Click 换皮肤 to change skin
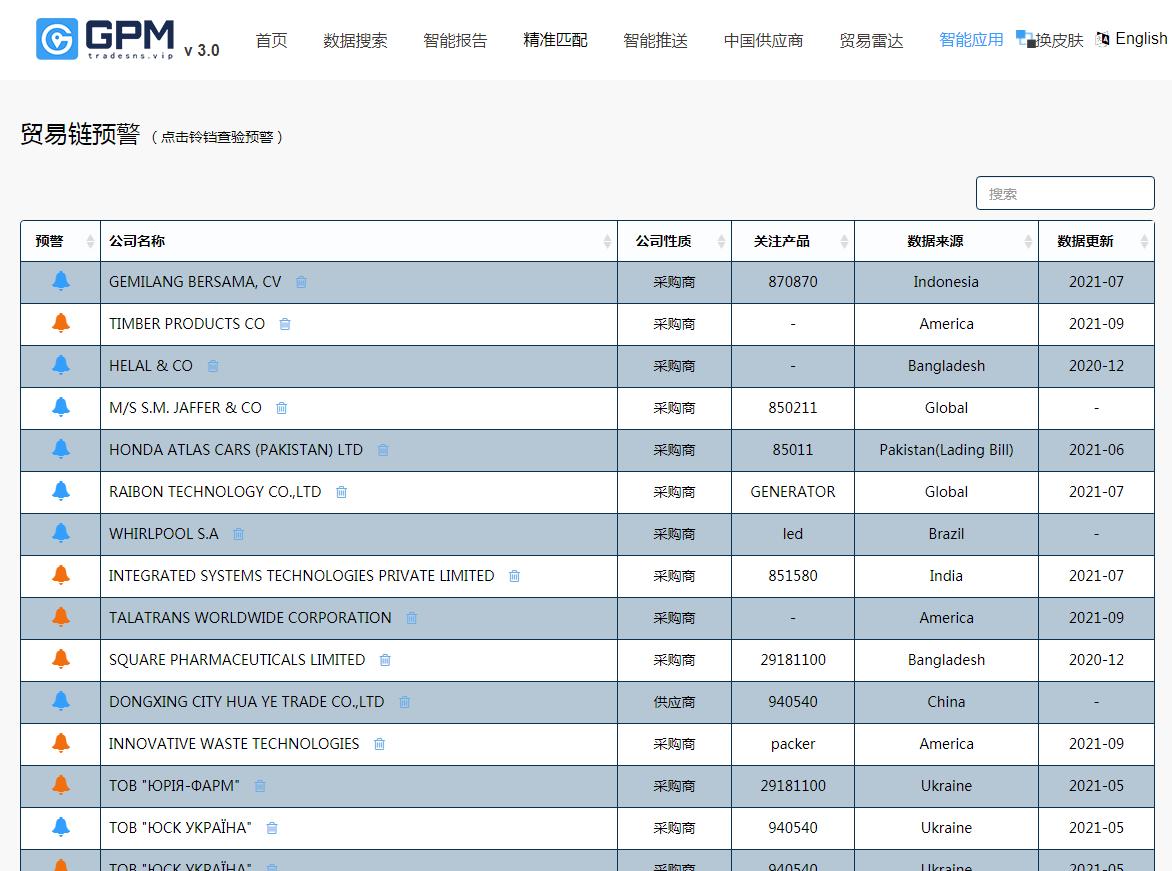The image size is (1172, 871). point(1050,40)
